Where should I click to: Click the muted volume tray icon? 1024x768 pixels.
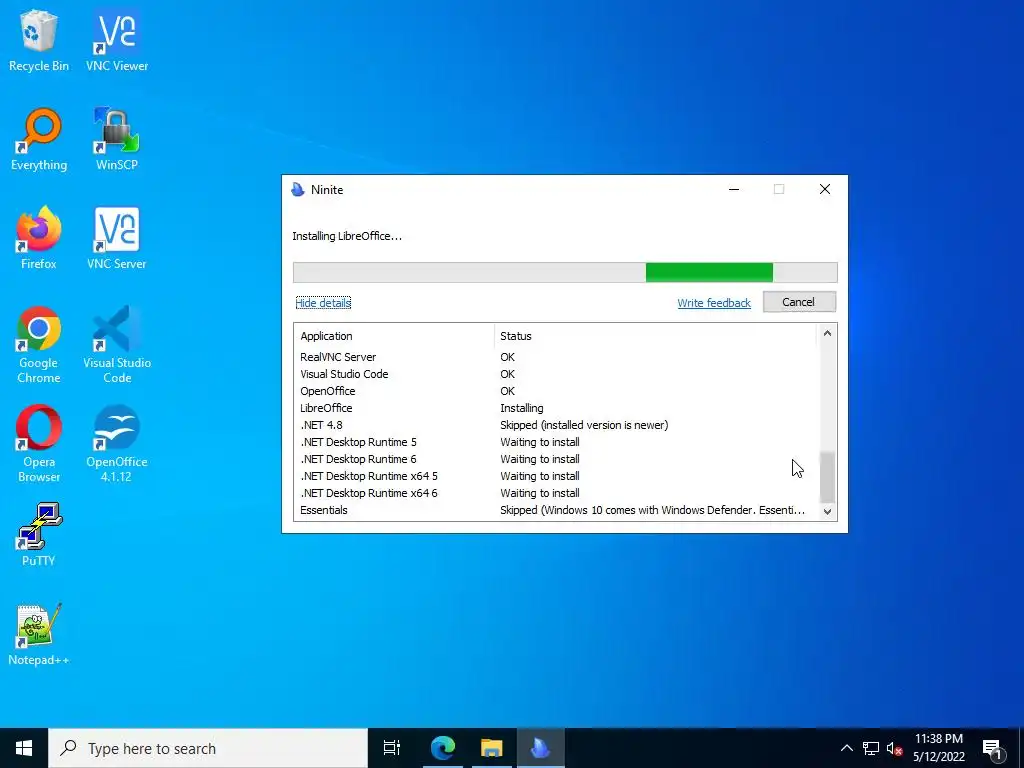pos(895,748)
